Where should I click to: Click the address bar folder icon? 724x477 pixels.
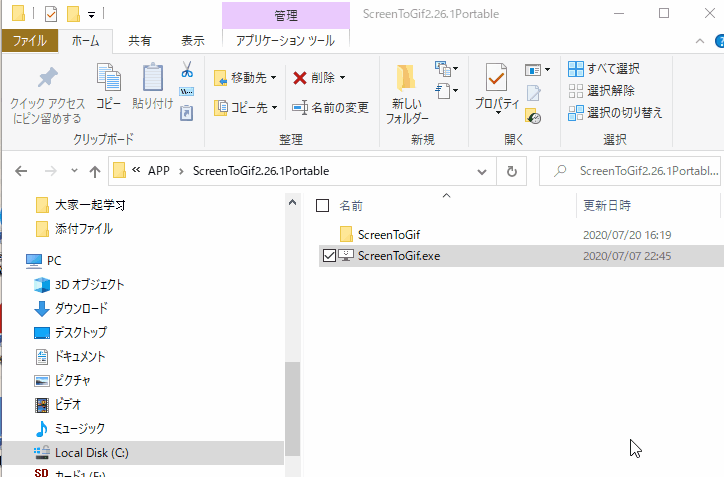[x=120, y=170]
